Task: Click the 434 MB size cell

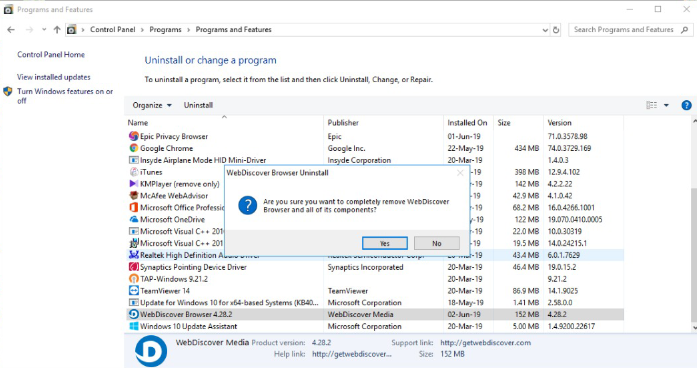Action: click(x=526, y=148)
